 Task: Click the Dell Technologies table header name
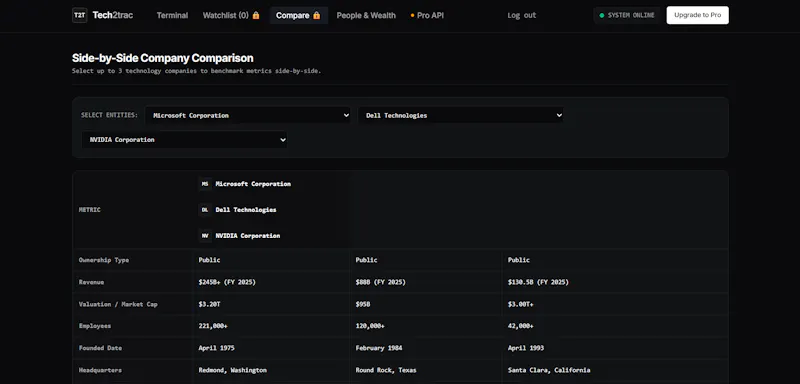pyautogui.click(x=246, y=210)
